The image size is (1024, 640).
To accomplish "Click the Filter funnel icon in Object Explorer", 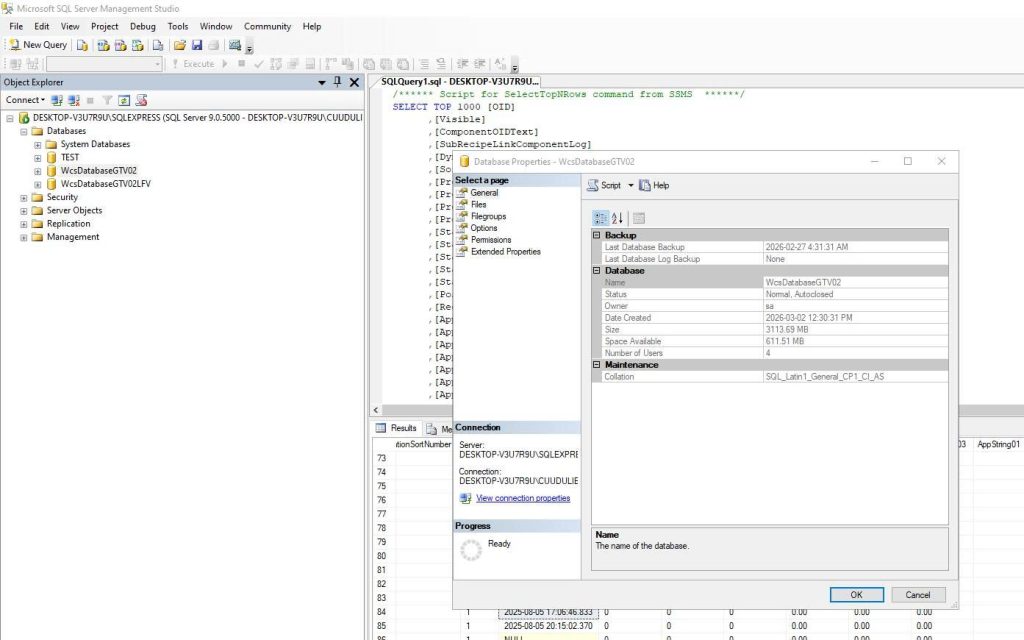I will (x=107, y=100).
